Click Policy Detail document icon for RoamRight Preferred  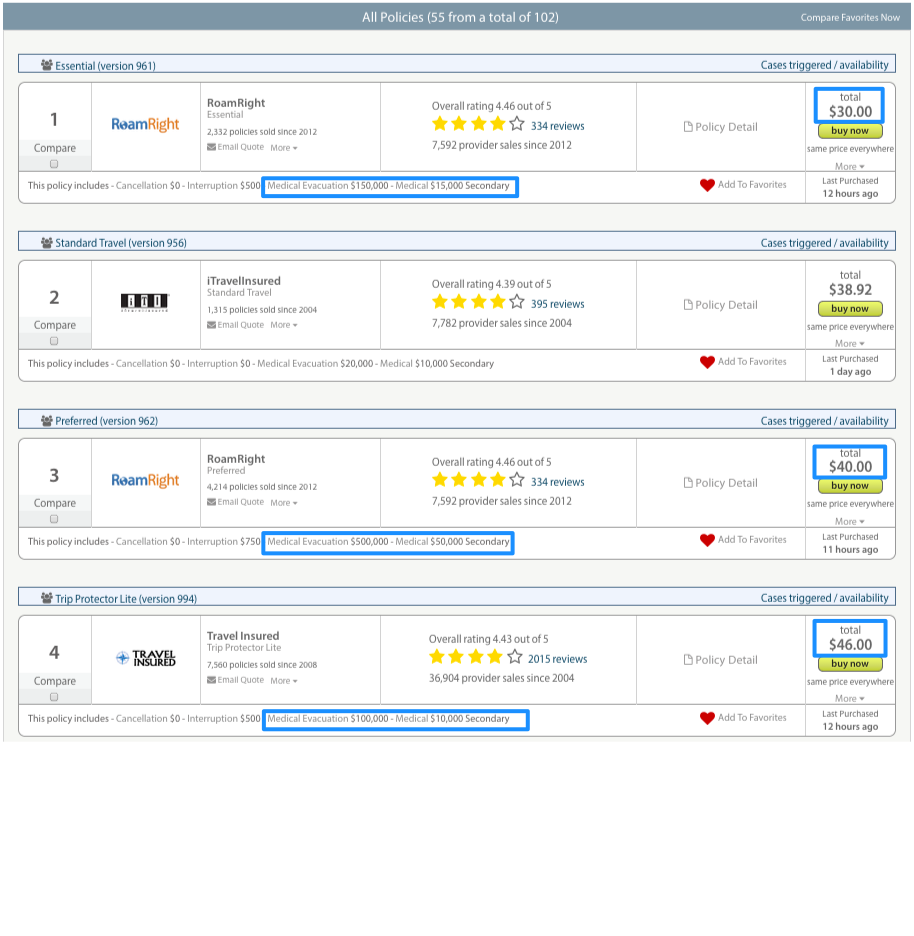coord(687,483)
